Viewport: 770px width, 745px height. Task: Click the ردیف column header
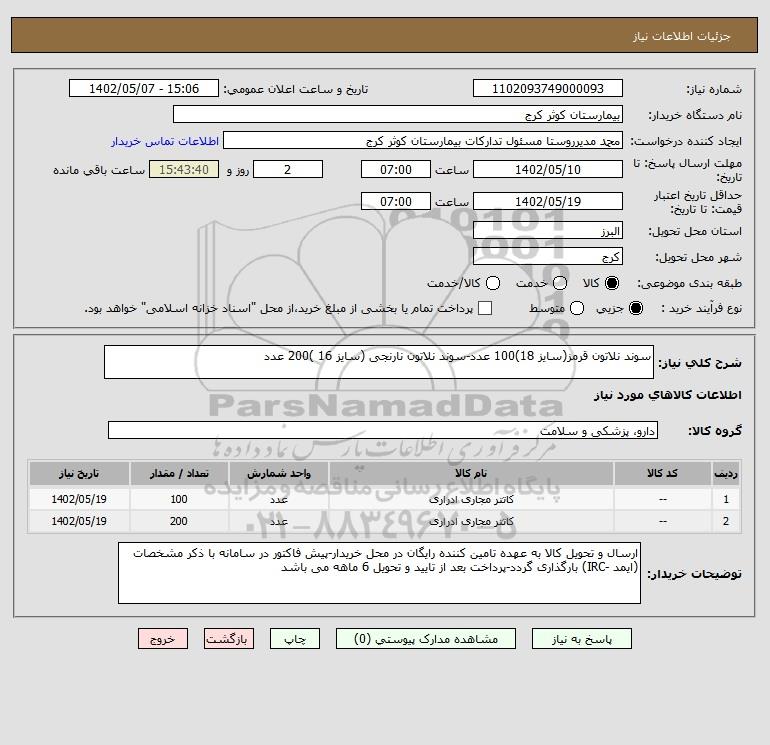coord(726,473)
